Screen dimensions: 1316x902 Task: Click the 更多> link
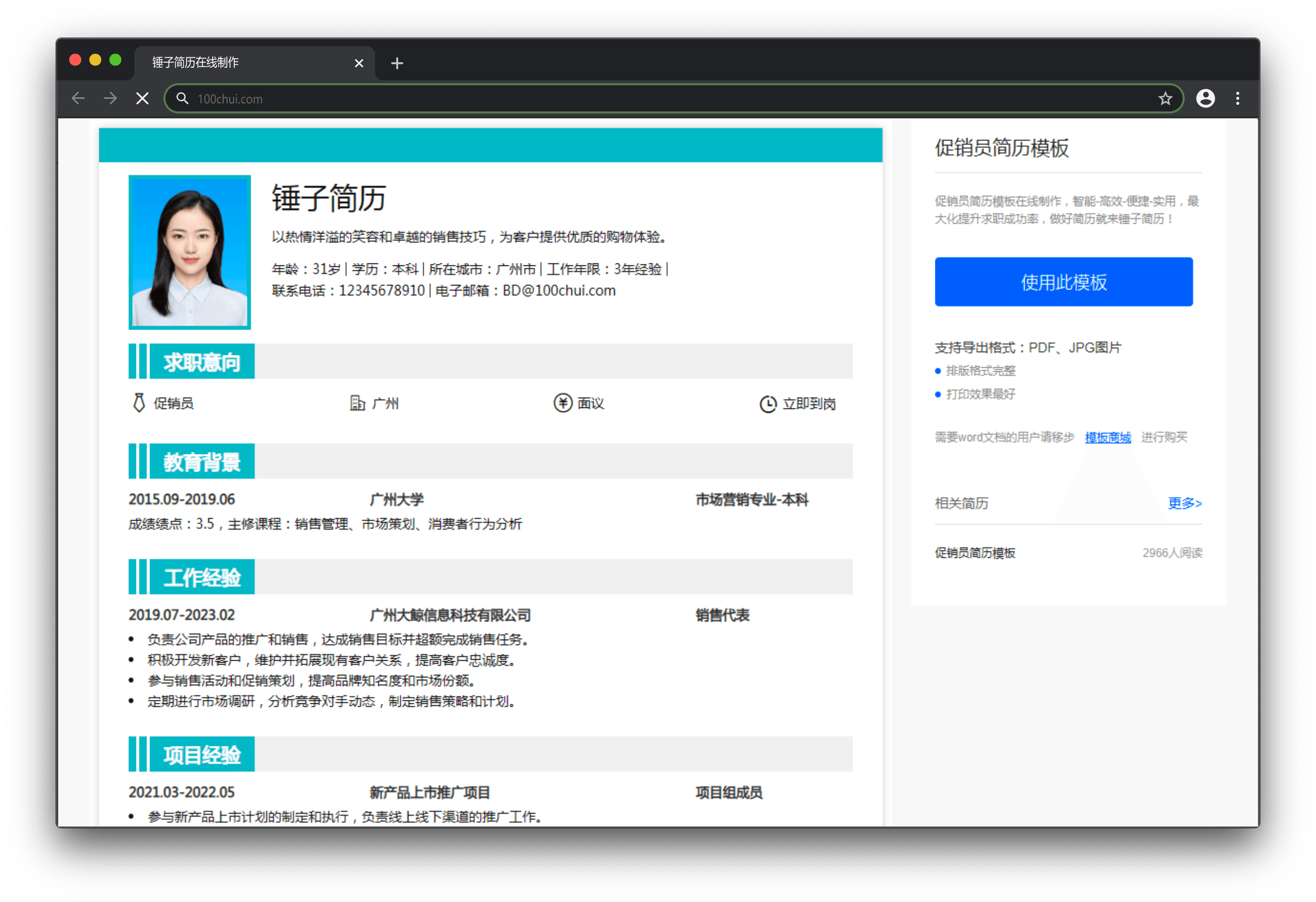click(1184, 503)
